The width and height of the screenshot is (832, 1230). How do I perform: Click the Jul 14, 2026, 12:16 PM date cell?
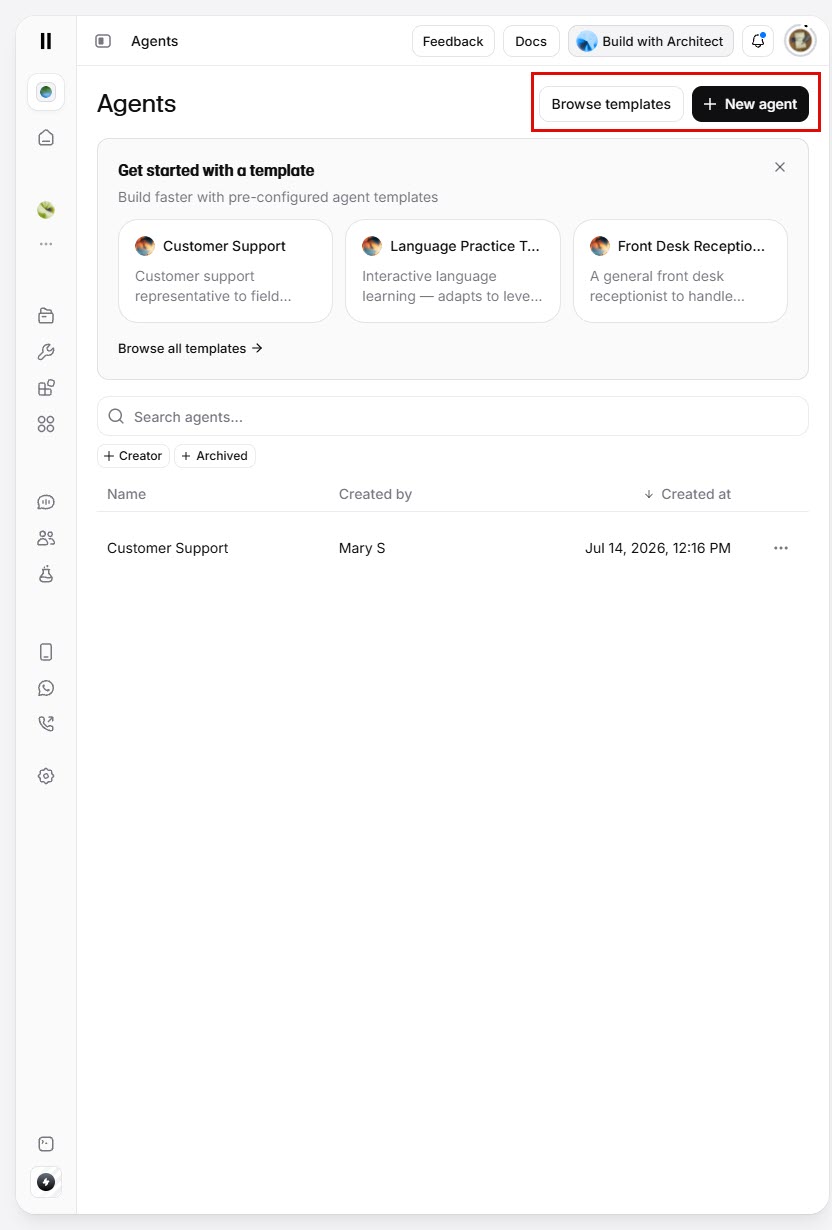pyautogui.click(x=658, y=548)
